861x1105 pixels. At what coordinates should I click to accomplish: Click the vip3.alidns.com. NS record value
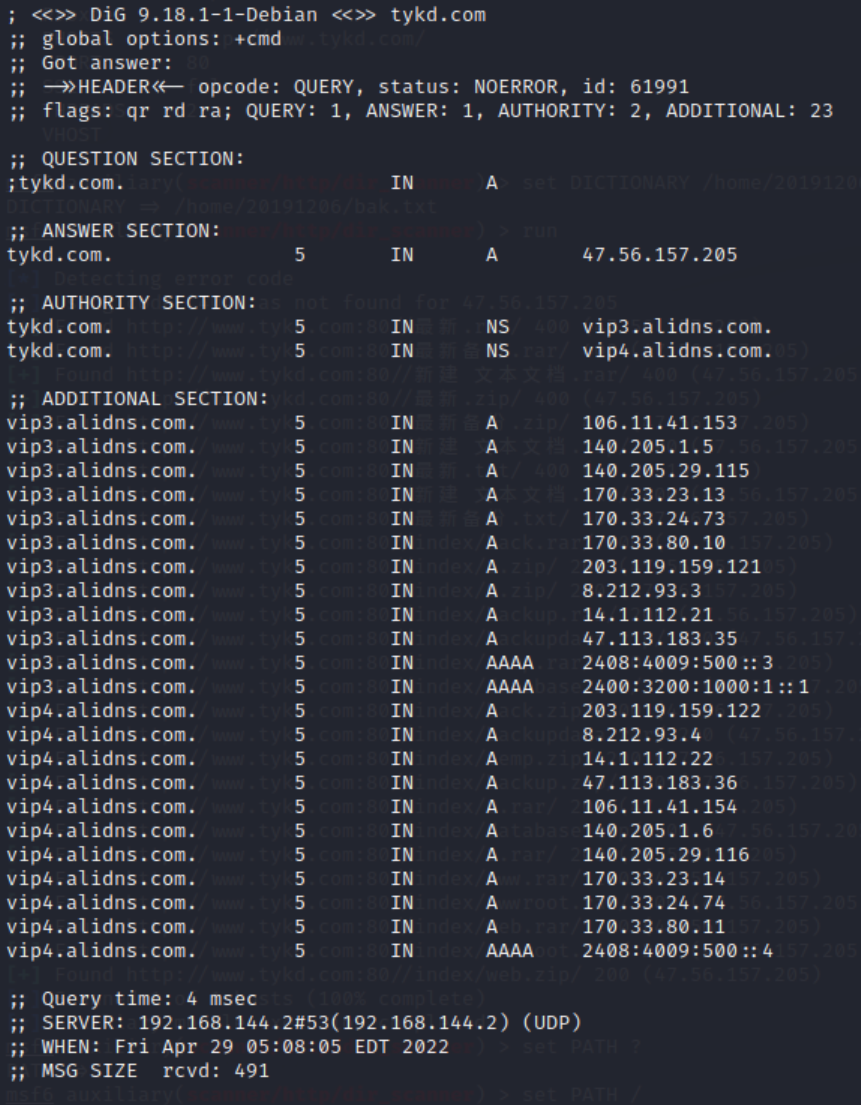677,327
